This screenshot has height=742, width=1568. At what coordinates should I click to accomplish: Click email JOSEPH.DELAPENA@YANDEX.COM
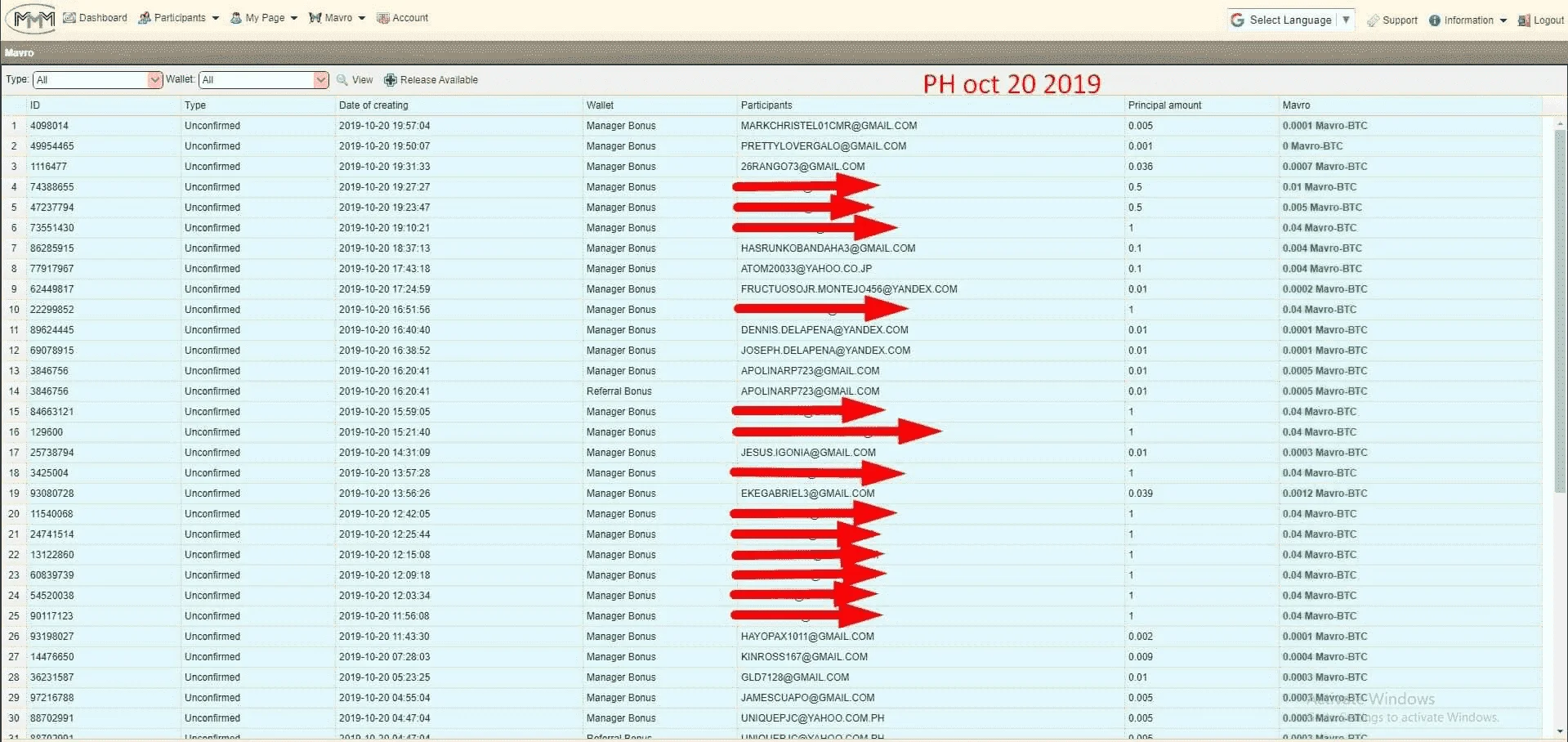coord(825,351)
